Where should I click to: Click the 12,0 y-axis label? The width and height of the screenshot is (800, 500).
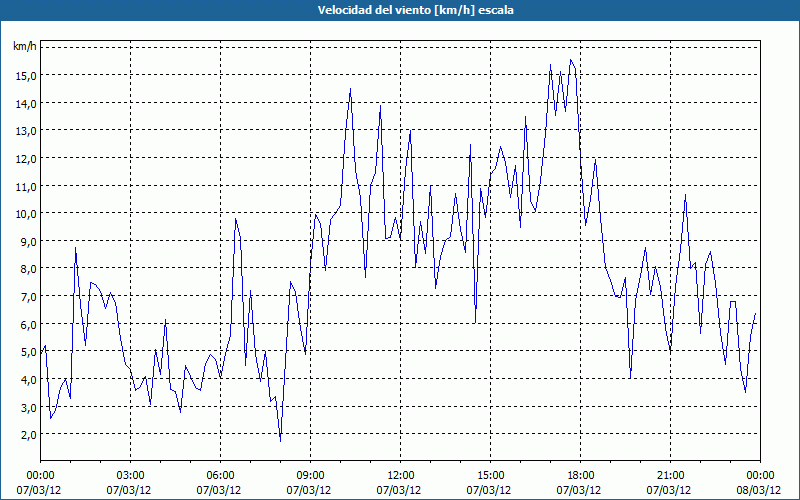(26, 159)
